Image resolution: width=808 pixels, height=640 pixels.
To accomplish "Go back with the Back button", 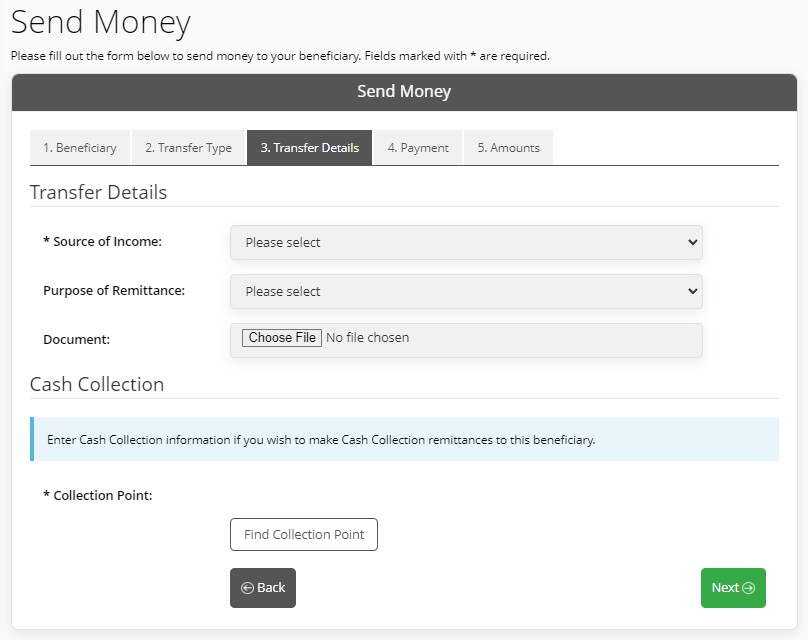I will coord(263,588).
